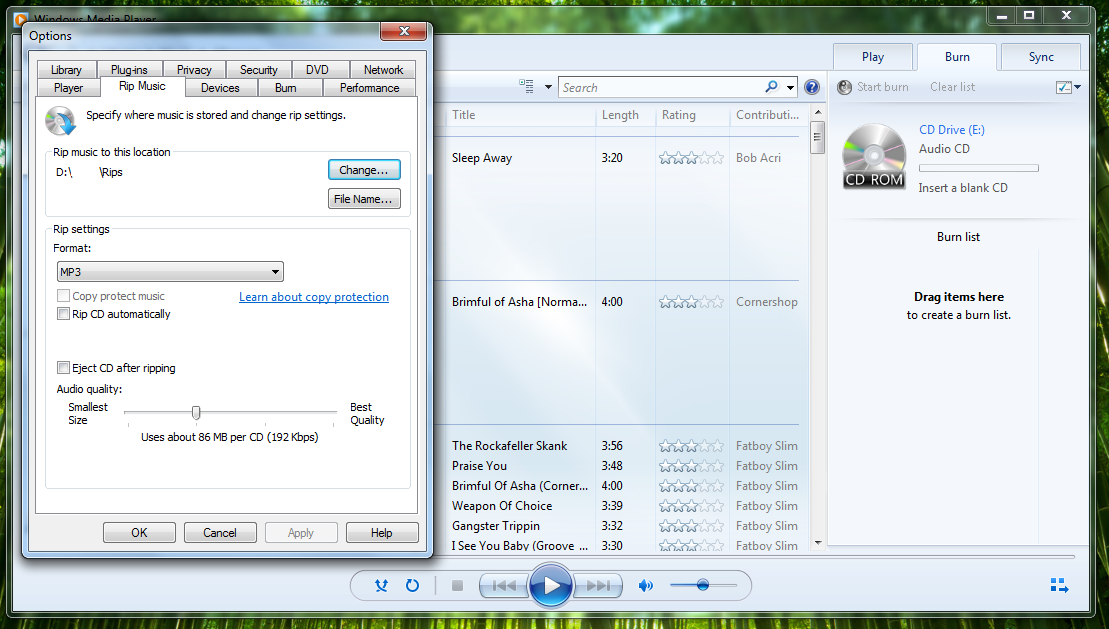Open the Library tab in Options
Screen dimensions: 1109x629
point(66,69)
